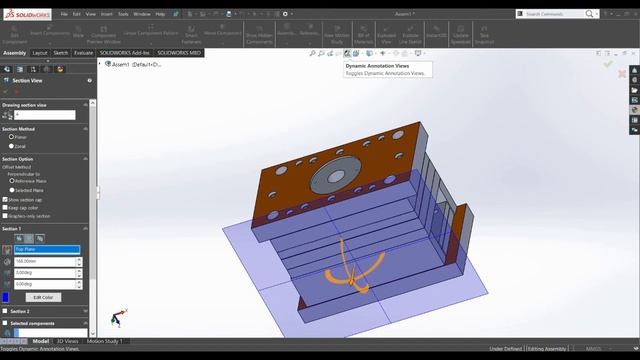Image resolution: width=640 pixels, height=360 pixels.
Task: Click the Edit Color button
Action: (43, 297)
